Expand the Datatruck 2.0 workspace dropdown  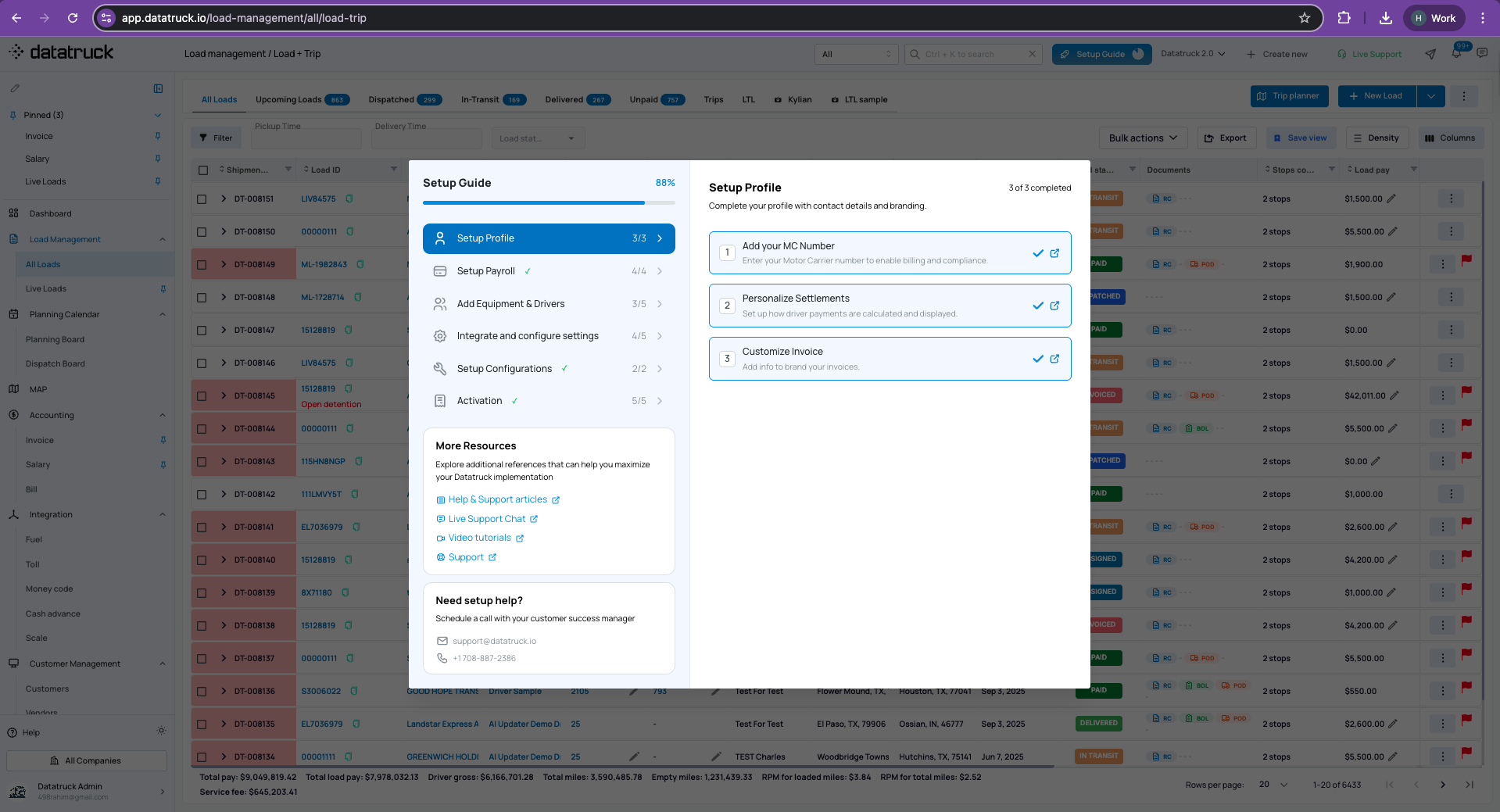tap(1193, 54)
